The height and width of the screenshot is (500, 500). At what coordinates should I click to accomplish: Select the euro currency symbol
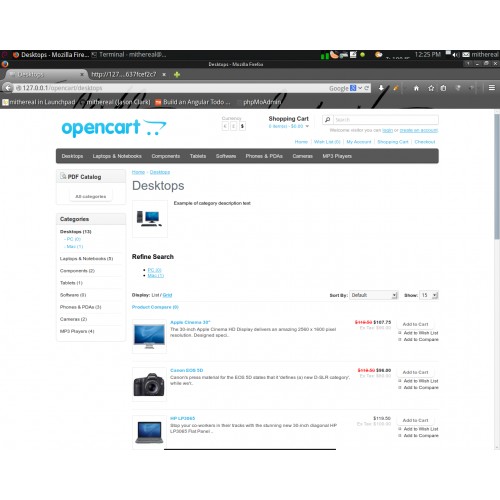tap(225, 126)
